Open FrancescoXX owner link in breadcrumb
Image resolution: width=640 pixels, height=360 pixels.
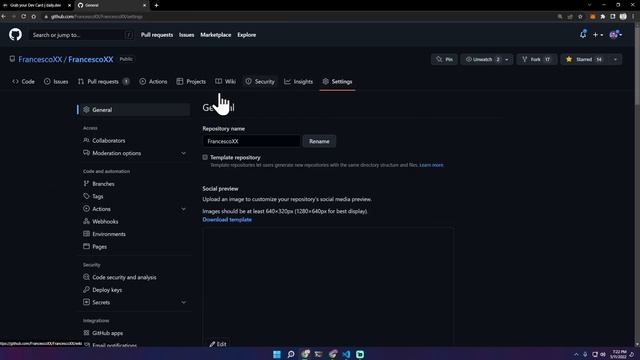pyautogui.click(x=40, y=60)
